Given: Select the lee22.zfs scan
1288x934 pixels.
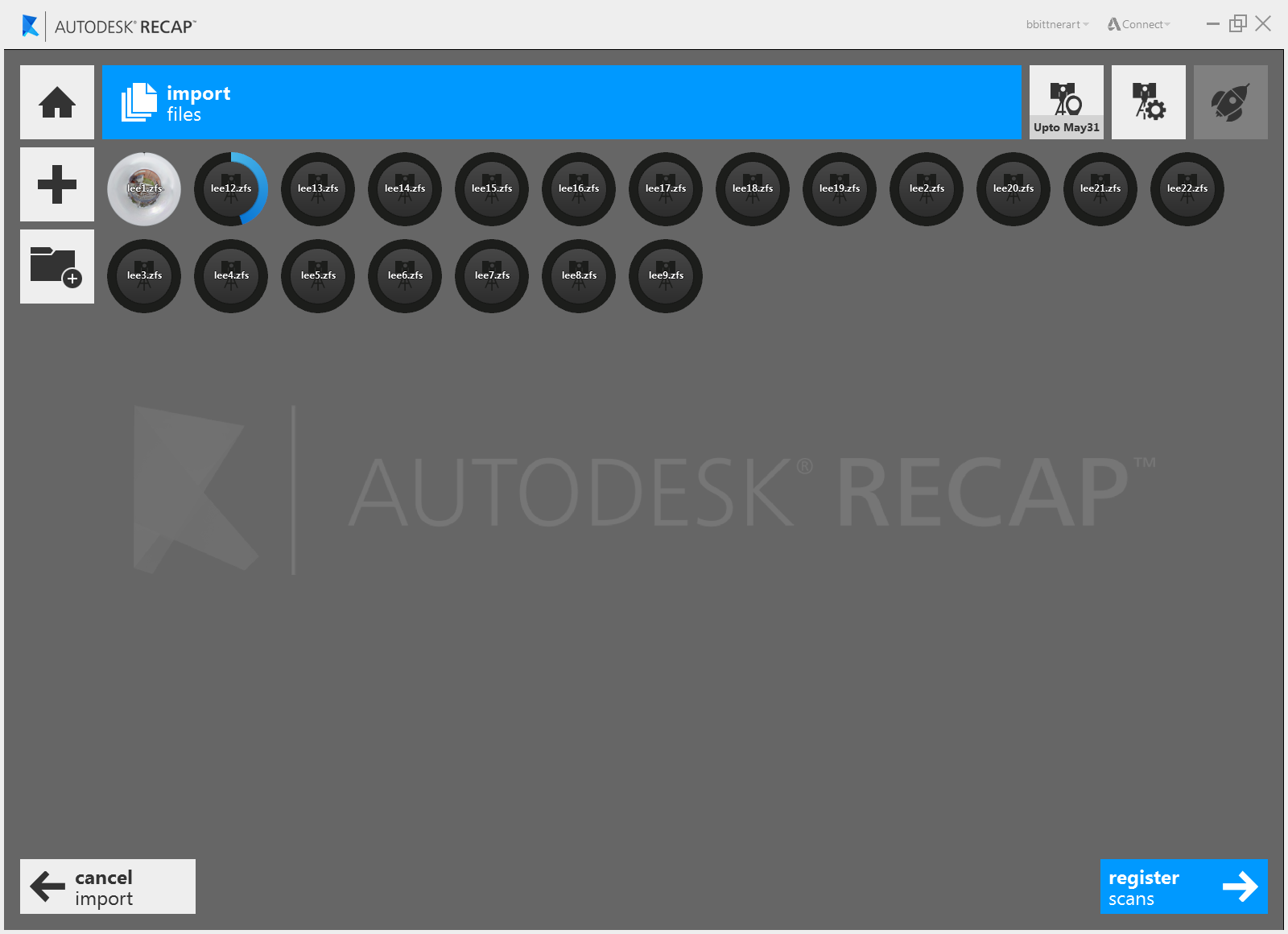Looking at the screenshot, I should [x=1187, y=189].
